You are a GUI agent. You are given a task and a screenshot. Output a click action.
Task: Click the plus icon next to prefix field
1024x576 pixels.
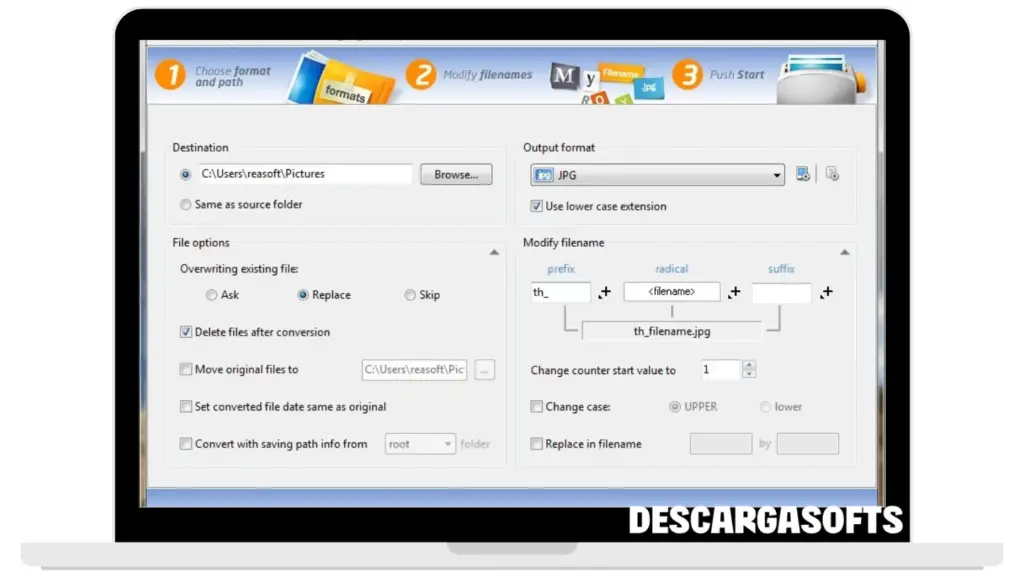605,293
